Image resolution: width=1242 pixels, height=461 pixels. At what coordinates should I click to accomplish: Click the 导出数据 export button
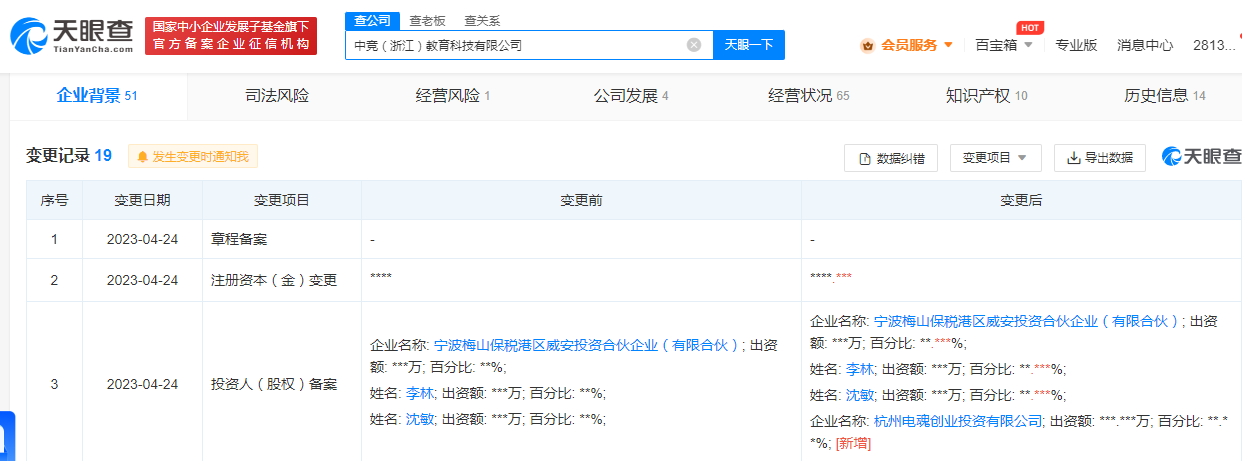[x=1100, y=158]
